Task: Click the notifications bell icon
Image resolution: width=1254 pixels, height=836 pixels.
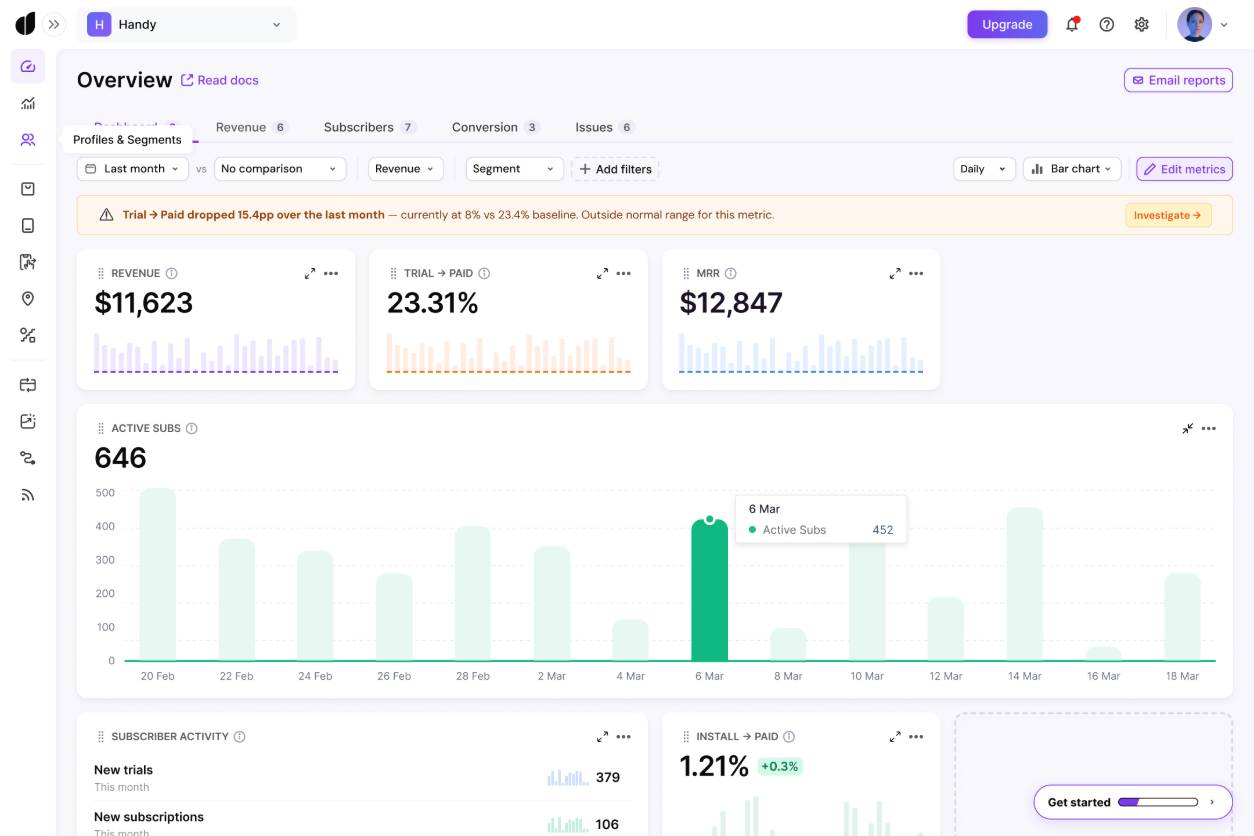Action: click(1072, 25)
